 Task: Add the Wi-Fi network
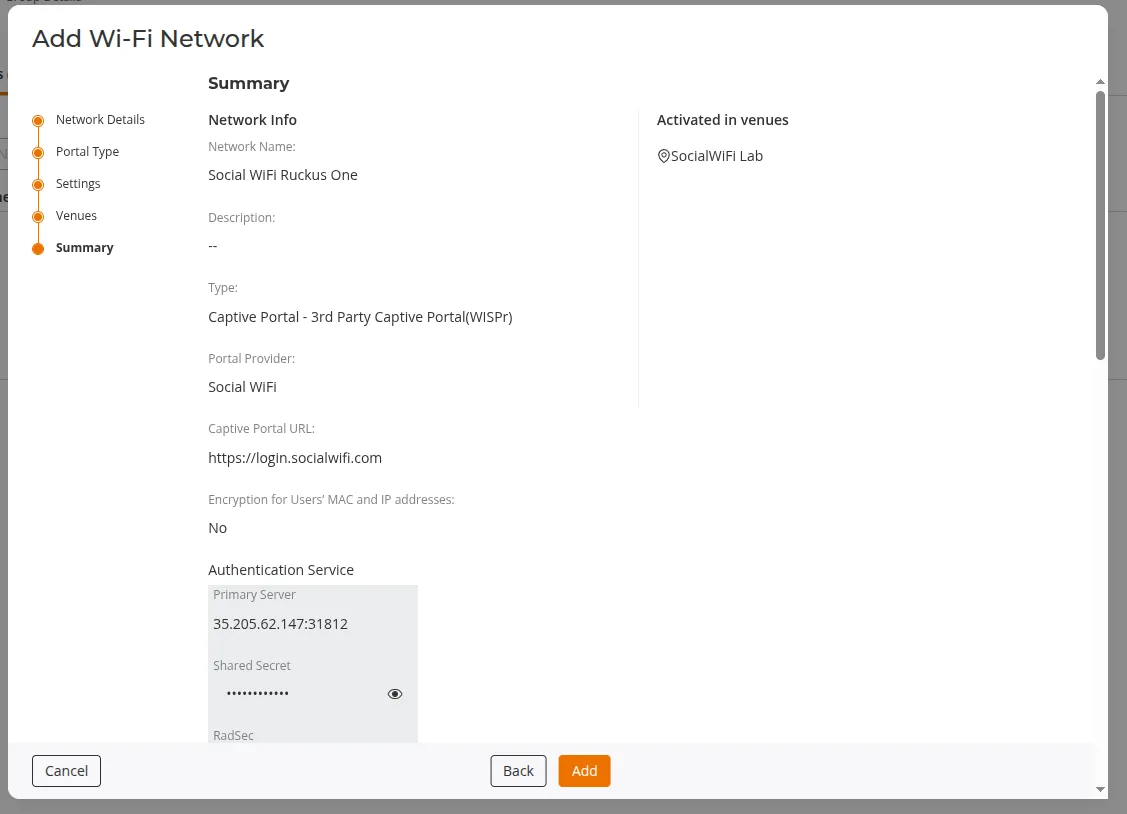pyautogui.click(x=584, y=771)
